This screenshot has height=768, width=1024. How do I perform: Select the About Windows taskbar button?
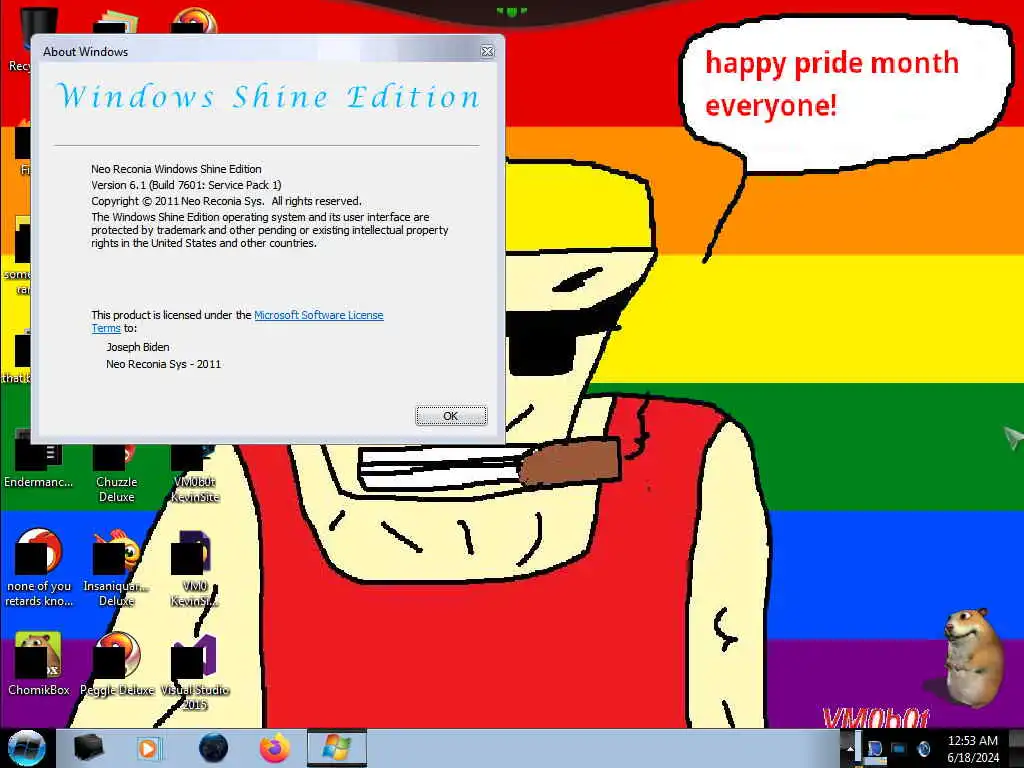(x=336, y=748)
